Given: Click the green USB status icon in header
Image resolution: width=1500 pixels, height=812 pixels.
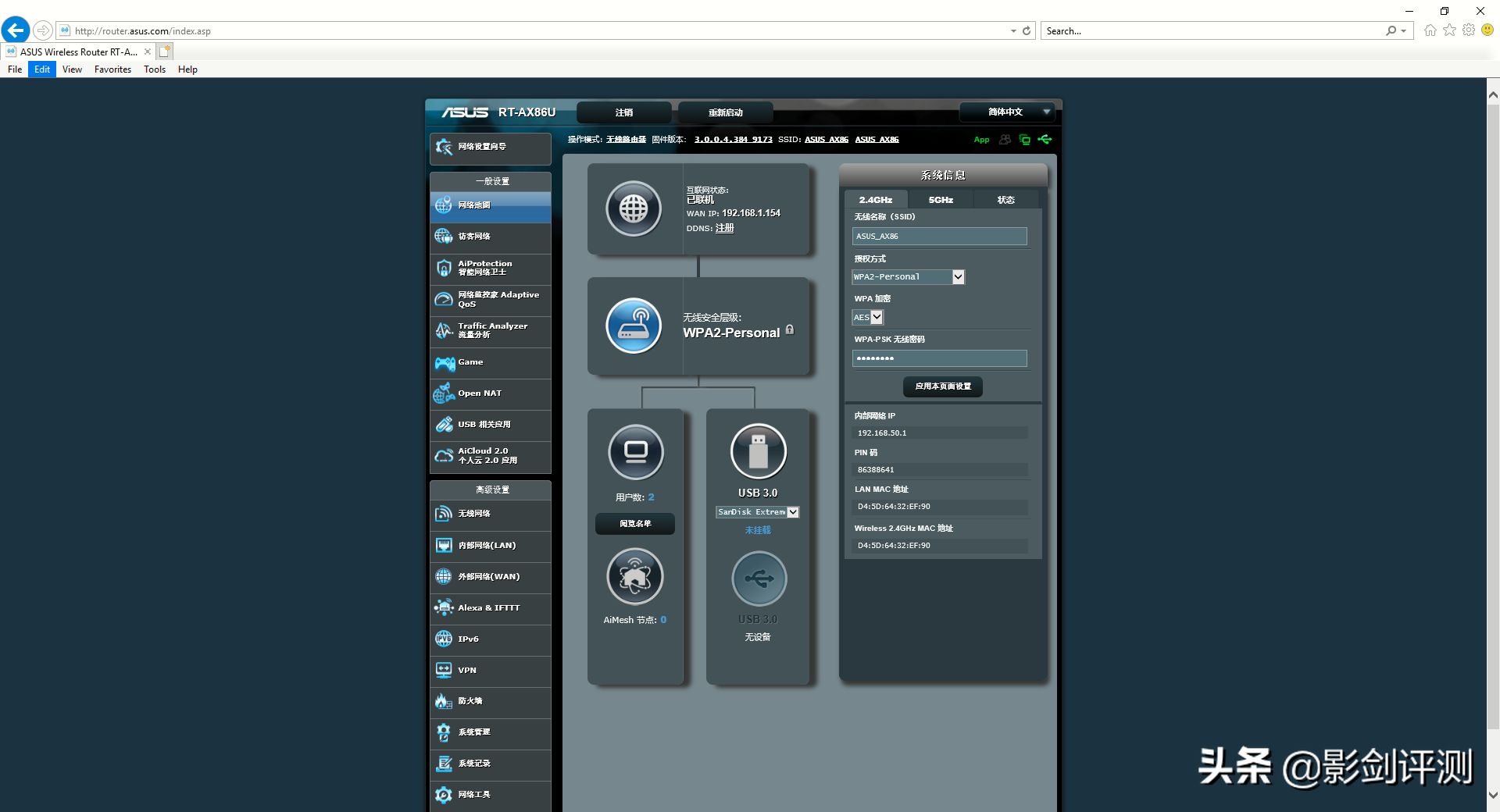Looking at the screenshot, I should (x=1045, y=140).
